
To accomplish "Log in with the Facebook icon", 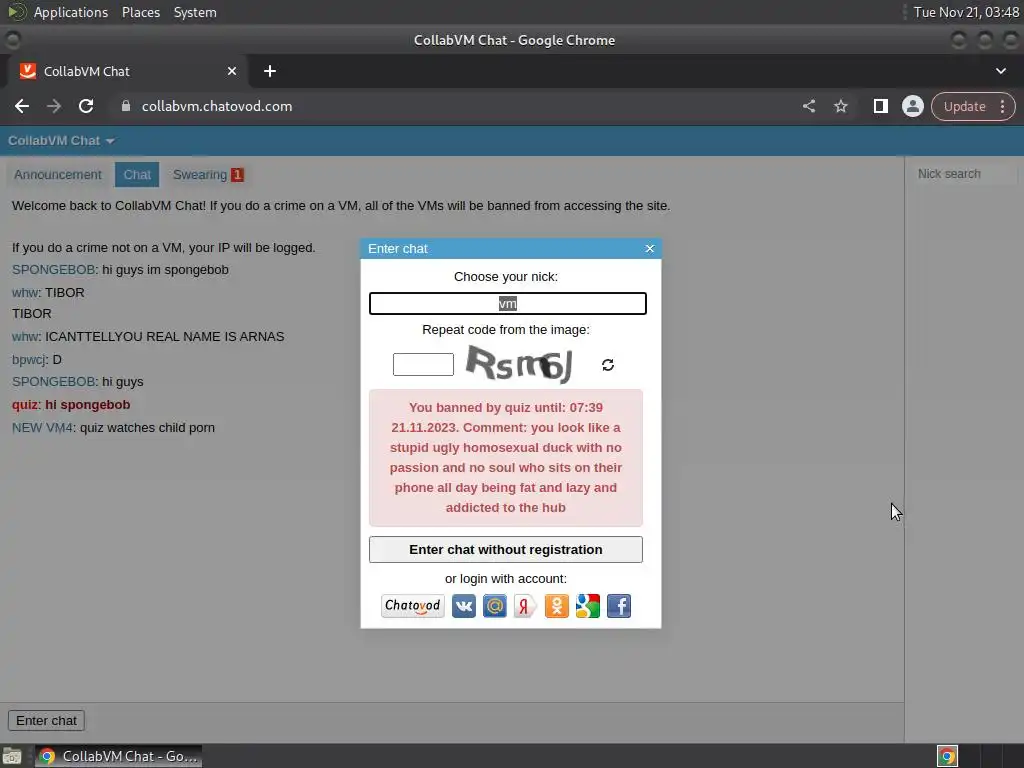I will pos(619,606).
